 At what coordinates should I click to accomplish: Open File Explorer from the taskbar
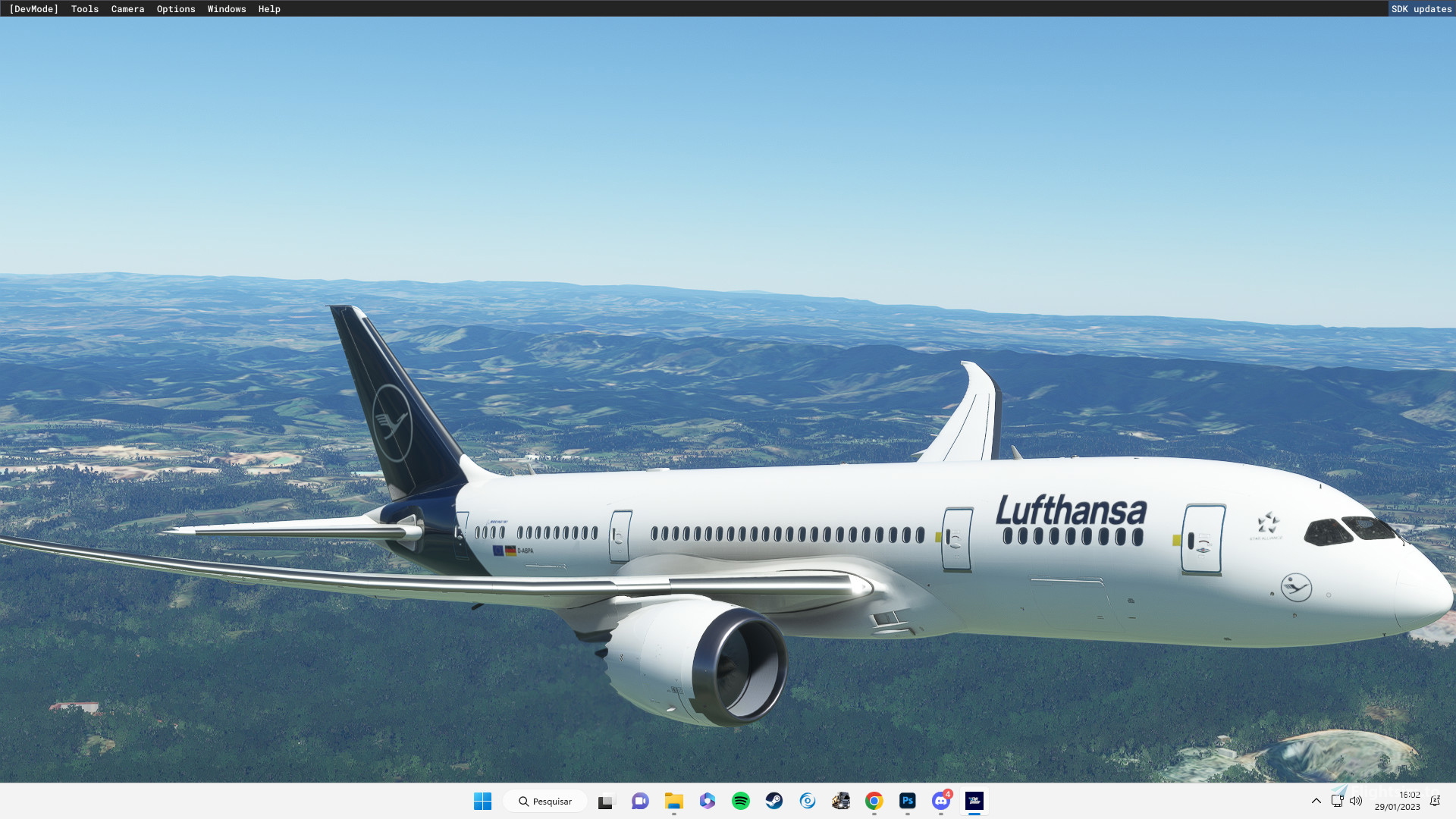tap(673, 801)
